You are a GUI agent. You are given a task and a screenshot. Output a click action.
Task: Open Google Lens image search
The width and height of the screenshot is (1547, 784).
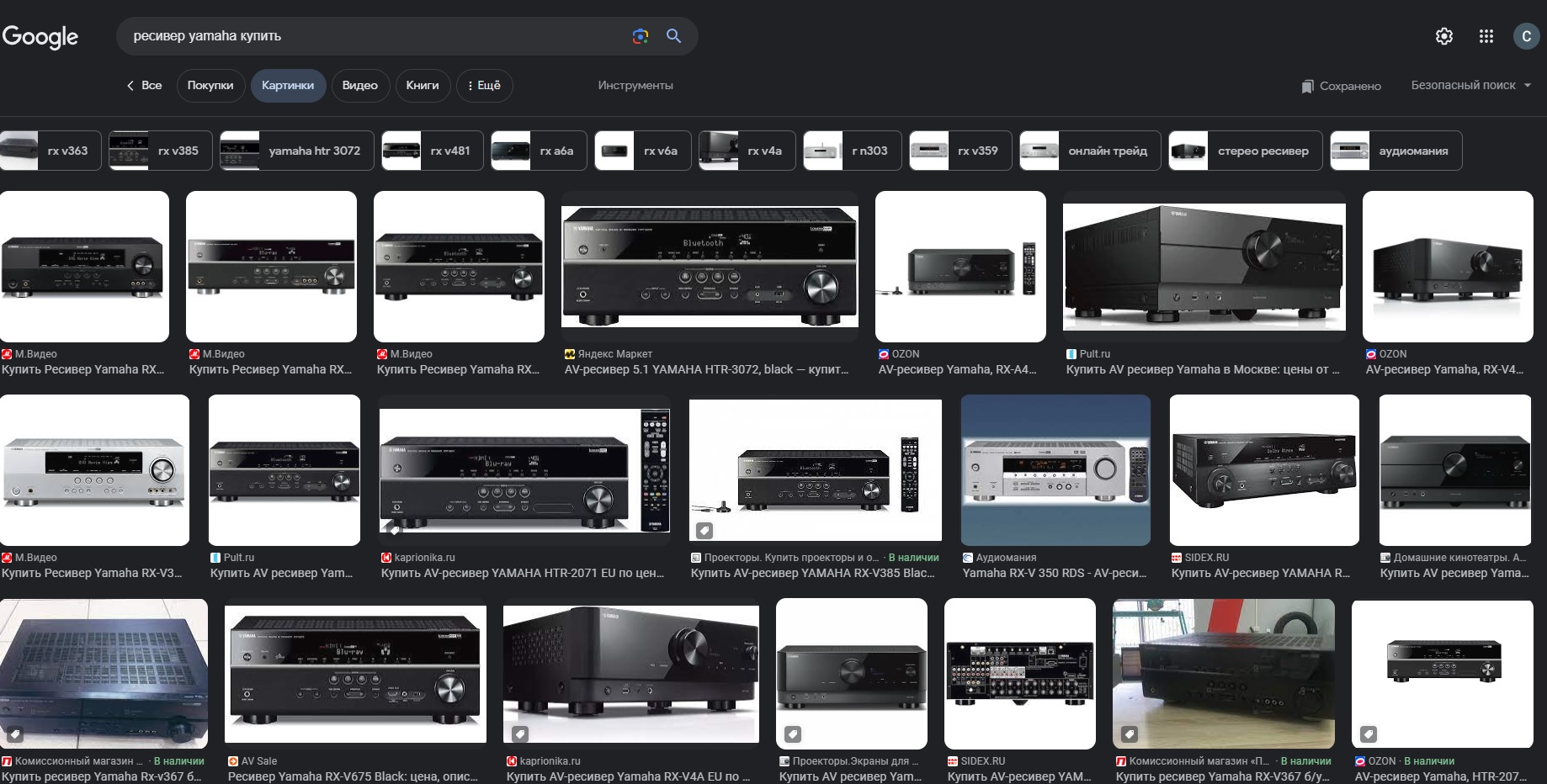pyautogui.click(x=641, y=36)
